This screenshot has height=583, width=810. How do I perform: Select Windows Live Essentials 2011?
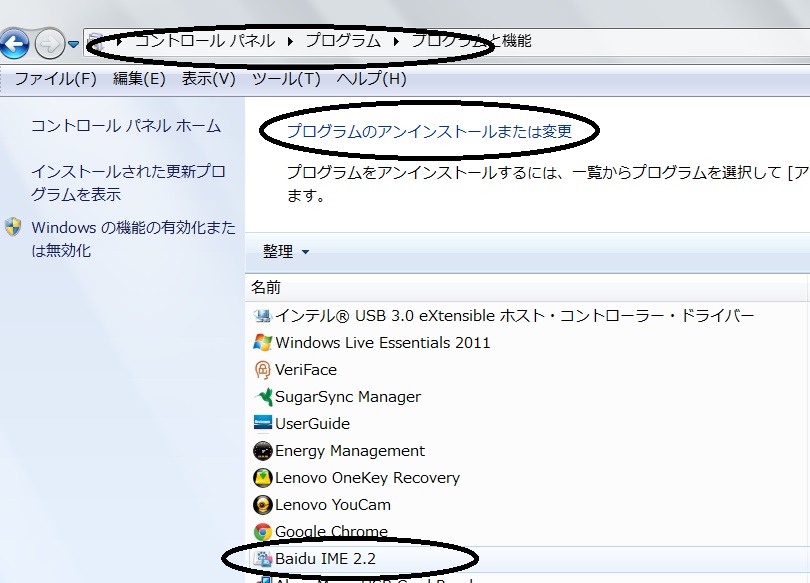(x=383, y=343)
